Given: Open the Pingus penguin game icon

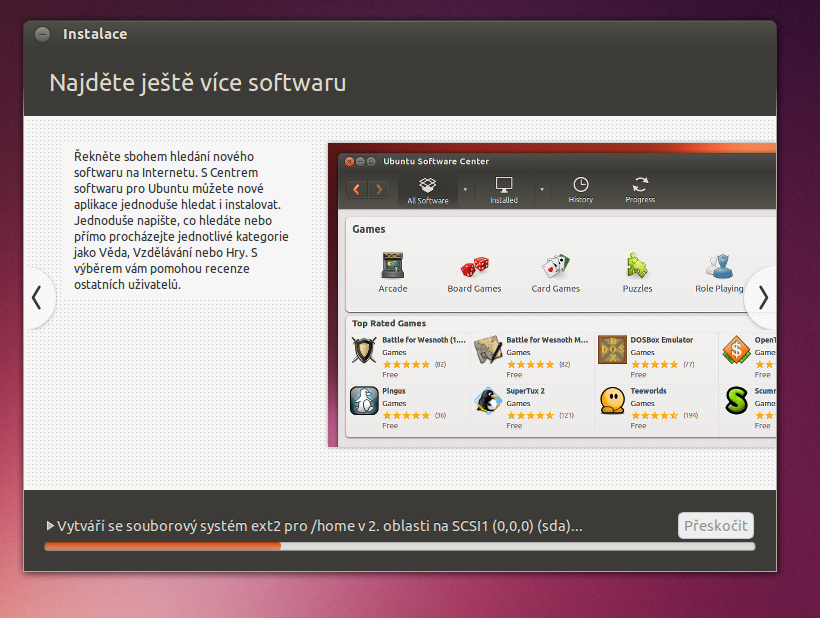Looking at the screenshot, I should 364,401.
